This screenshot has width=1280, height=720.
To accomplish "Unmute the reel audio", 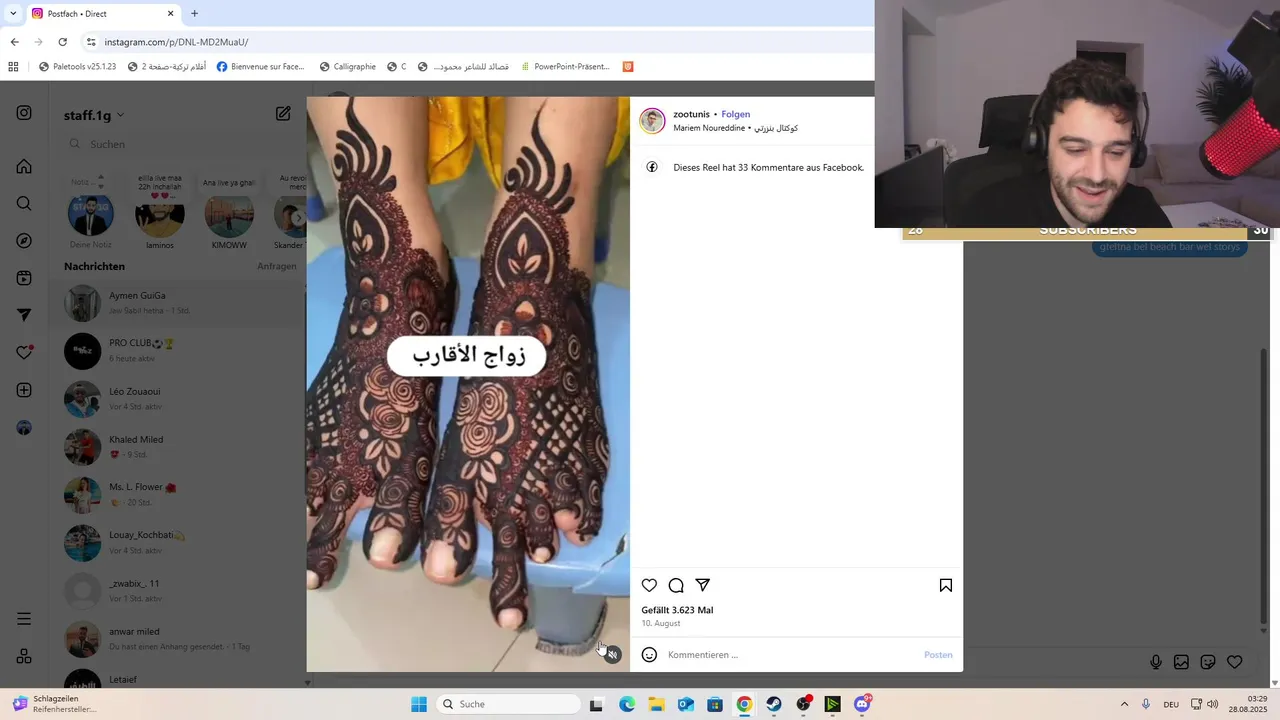I will pyautogui.click(x=612, y=655).
